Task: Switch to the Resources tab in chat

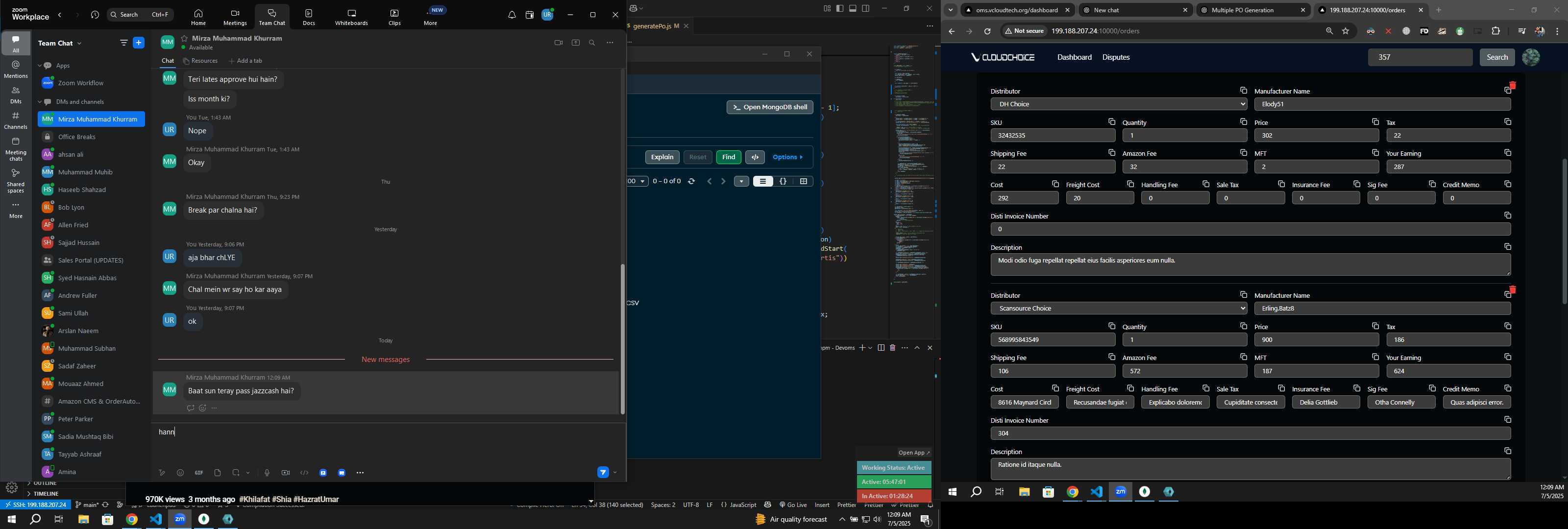Action: (x=200, y=62)
